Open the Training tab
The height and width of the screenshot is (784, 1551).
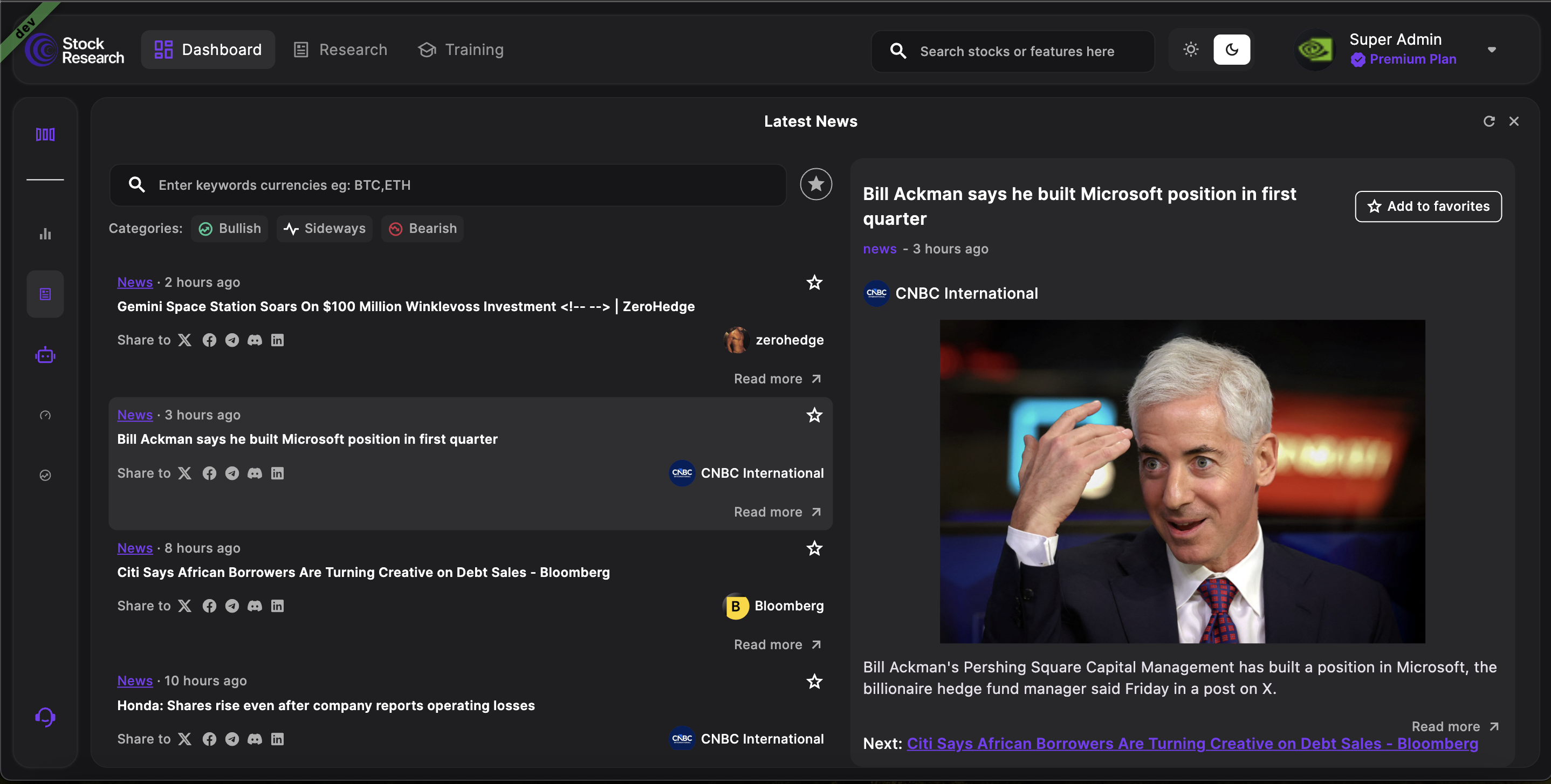[461, 50]
